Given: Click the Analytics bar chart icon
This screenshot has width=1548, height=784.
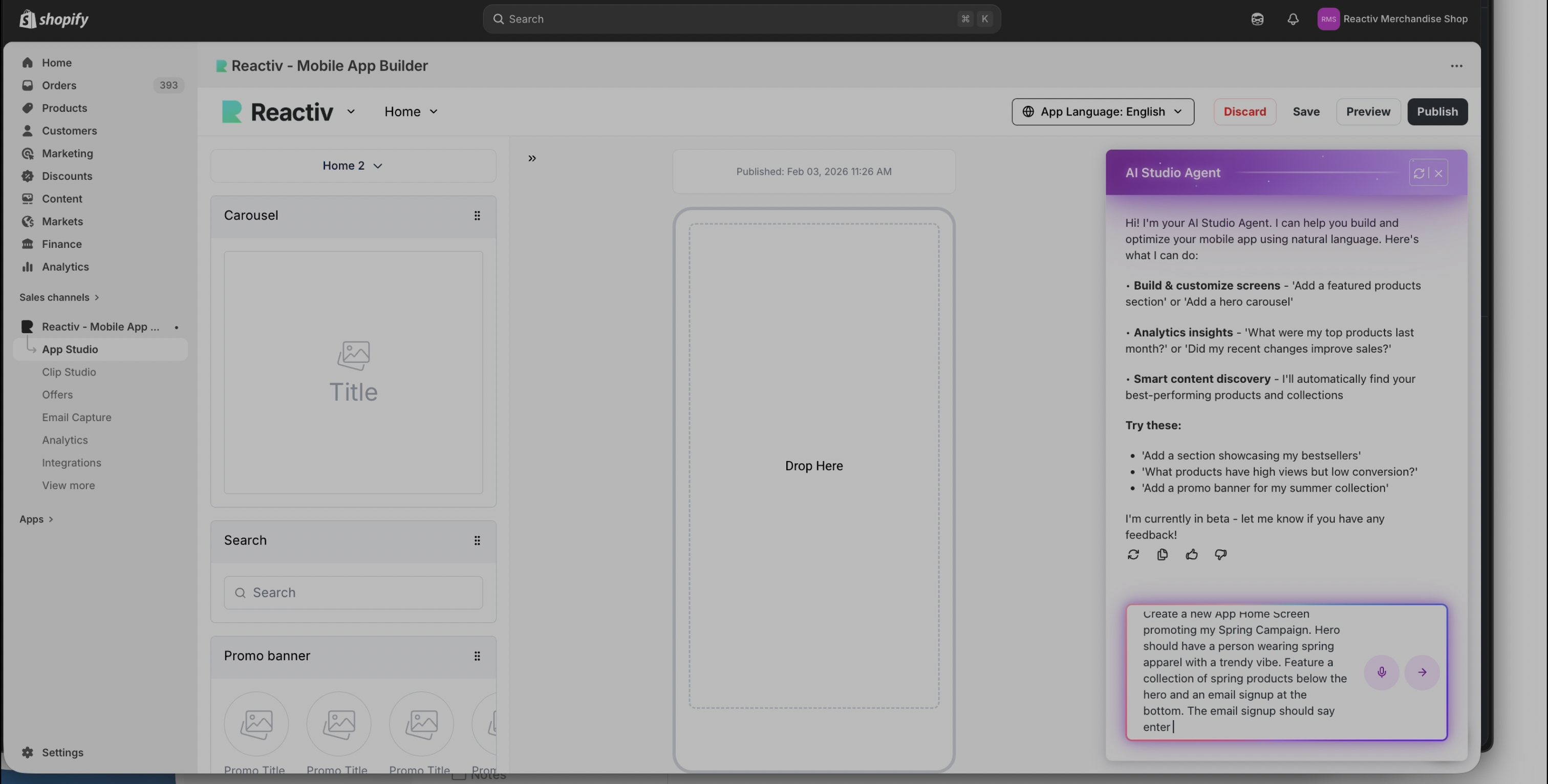Looking at the screenshot, I should click(27, 267).
